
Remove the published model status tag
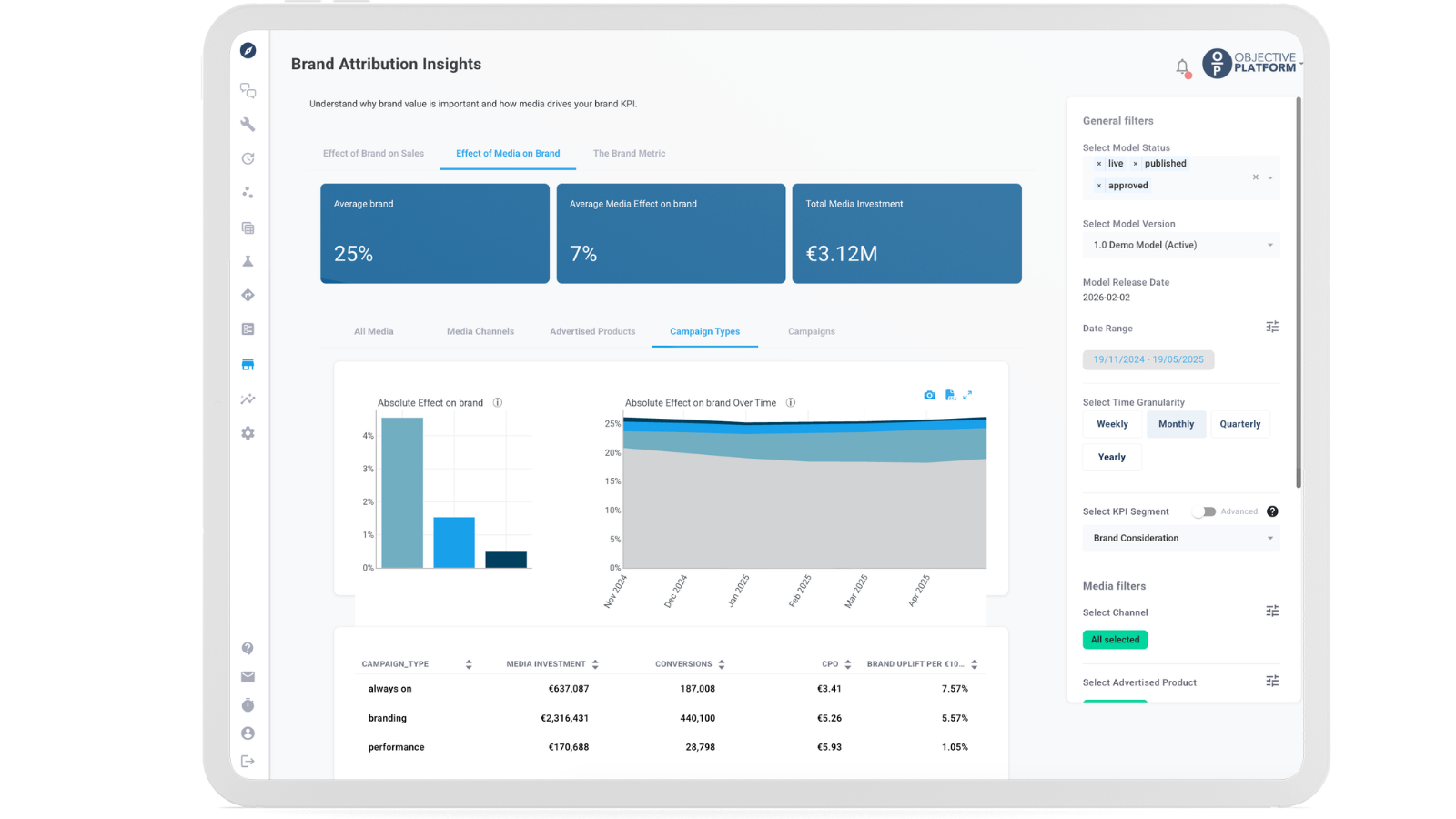[x=1136, y=164]
